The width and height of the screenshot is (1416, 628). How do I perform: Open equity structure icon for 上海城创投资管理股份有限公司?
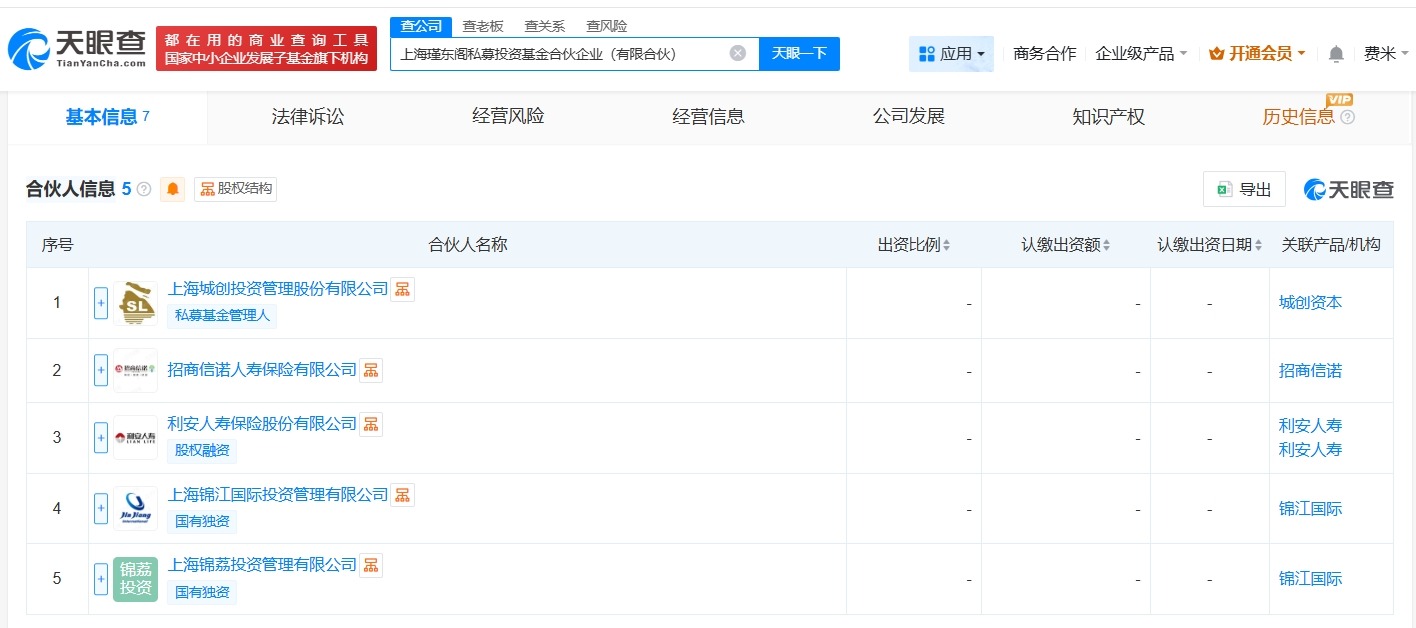[x=402, y=289]
